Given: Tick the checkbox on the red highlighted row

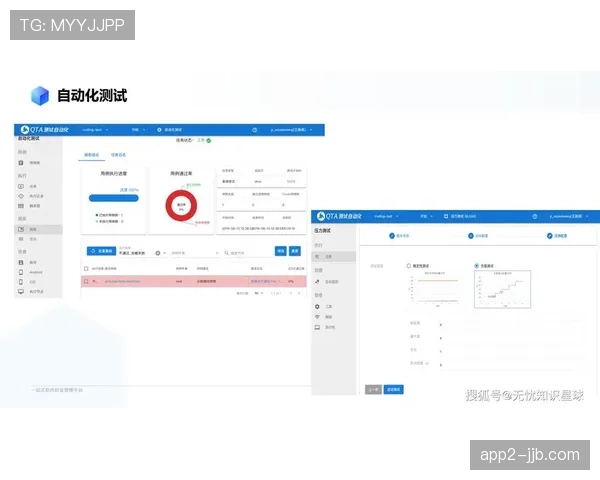Looking at the screenshot, I should pyautogui.click(x=85, y=282).
